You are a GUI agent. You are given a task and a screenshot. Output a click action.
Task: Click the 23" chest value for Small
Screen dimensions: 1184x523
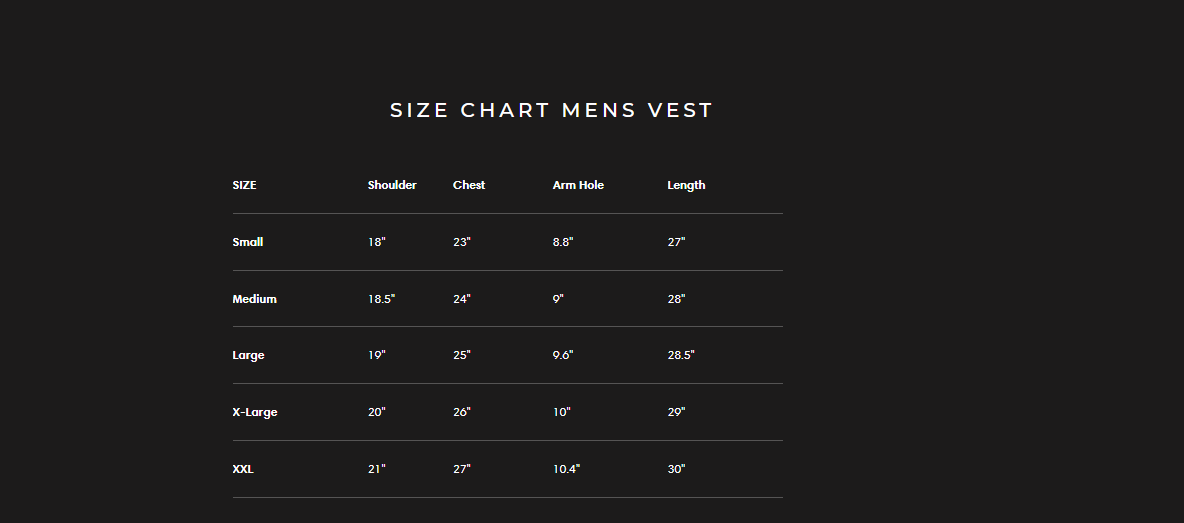[462, 242]
